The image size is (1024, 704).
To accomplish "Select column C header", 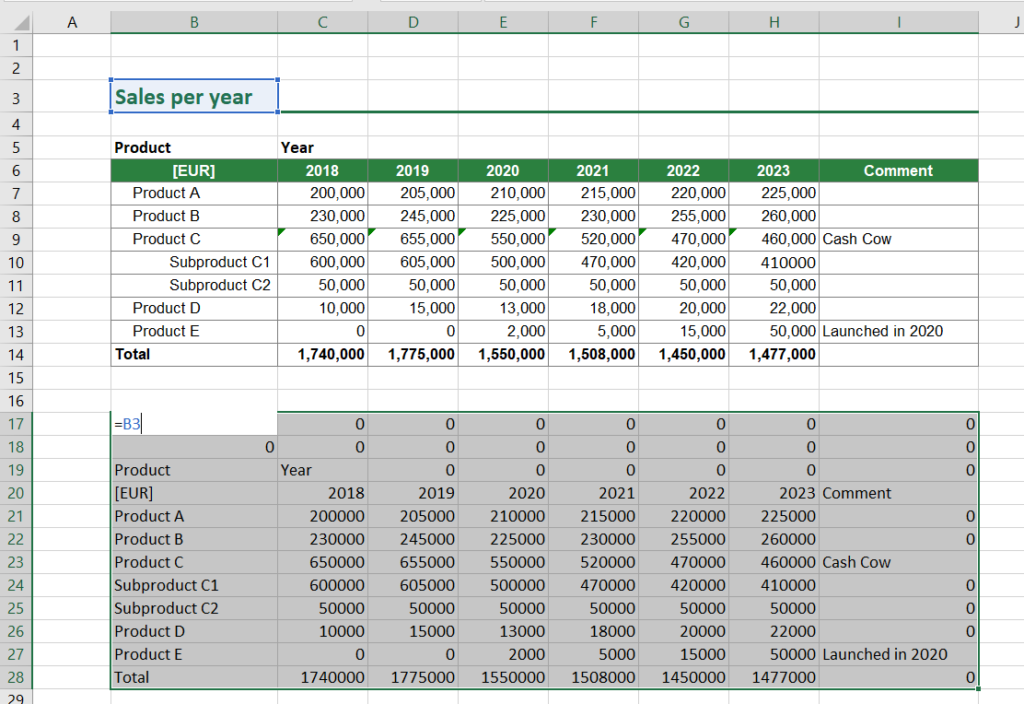I will (322, 22).
